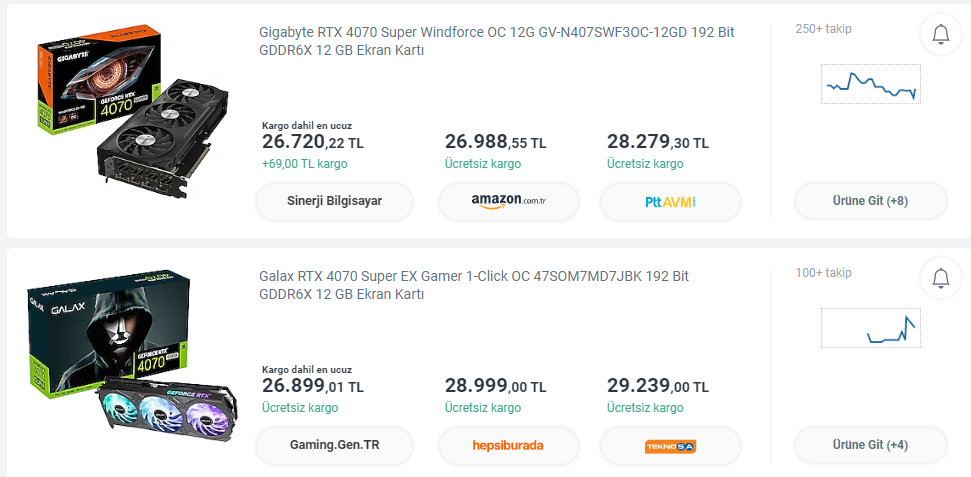Open the Teknosa seller logo button

point(671,445)
